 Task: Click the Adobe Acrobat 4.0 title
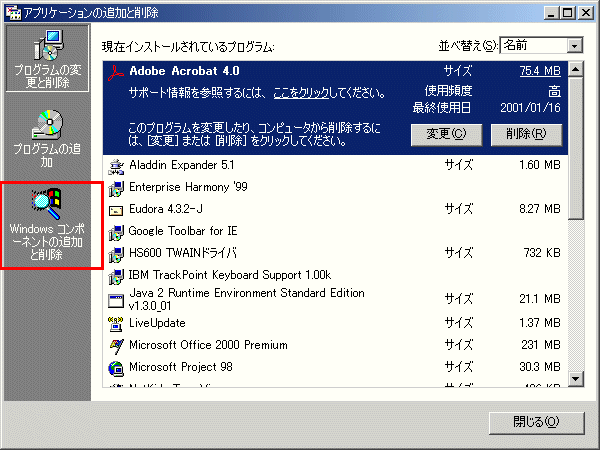[x=184, y=71]
